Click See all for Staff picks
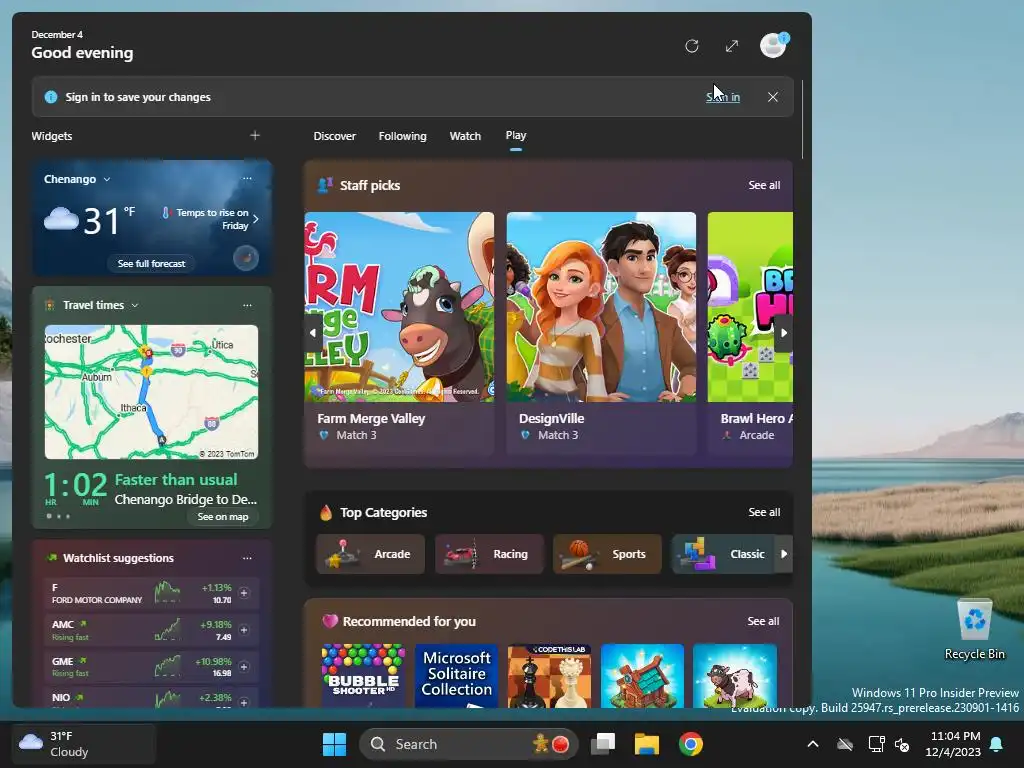This screenshot has width=1024, height=768. (x=764, y=185)
